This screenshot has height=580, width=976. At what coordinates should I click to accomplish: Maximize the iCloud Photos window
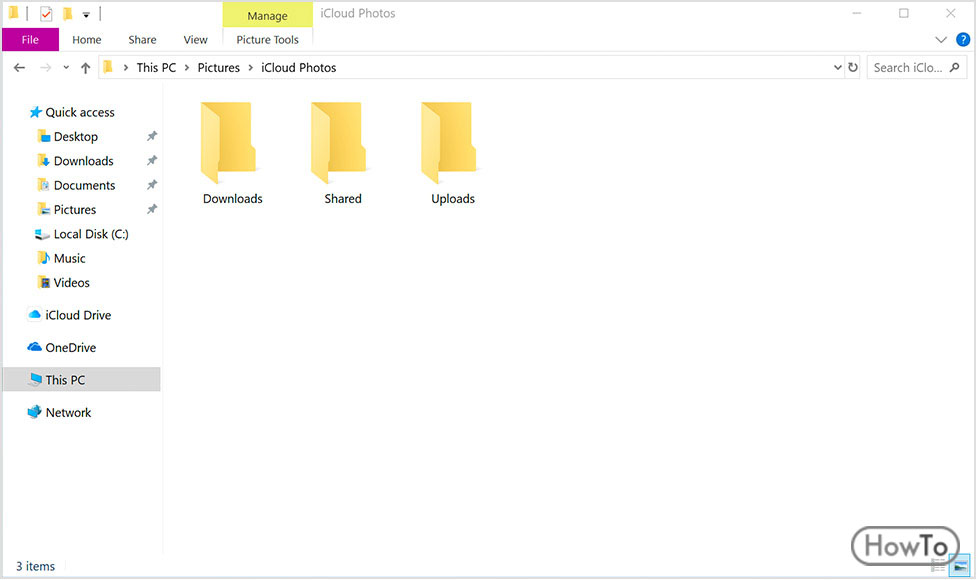point(904,13)
